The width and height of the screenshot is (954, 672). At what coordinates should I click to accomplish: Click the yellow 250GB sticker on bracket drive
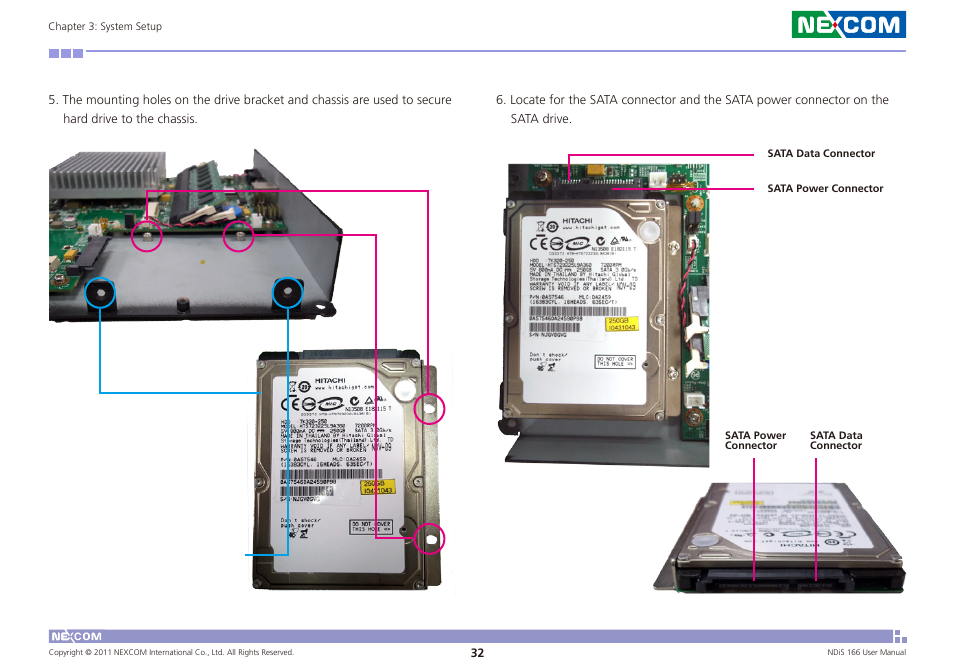pyautogui.click(x=378, y=487)
